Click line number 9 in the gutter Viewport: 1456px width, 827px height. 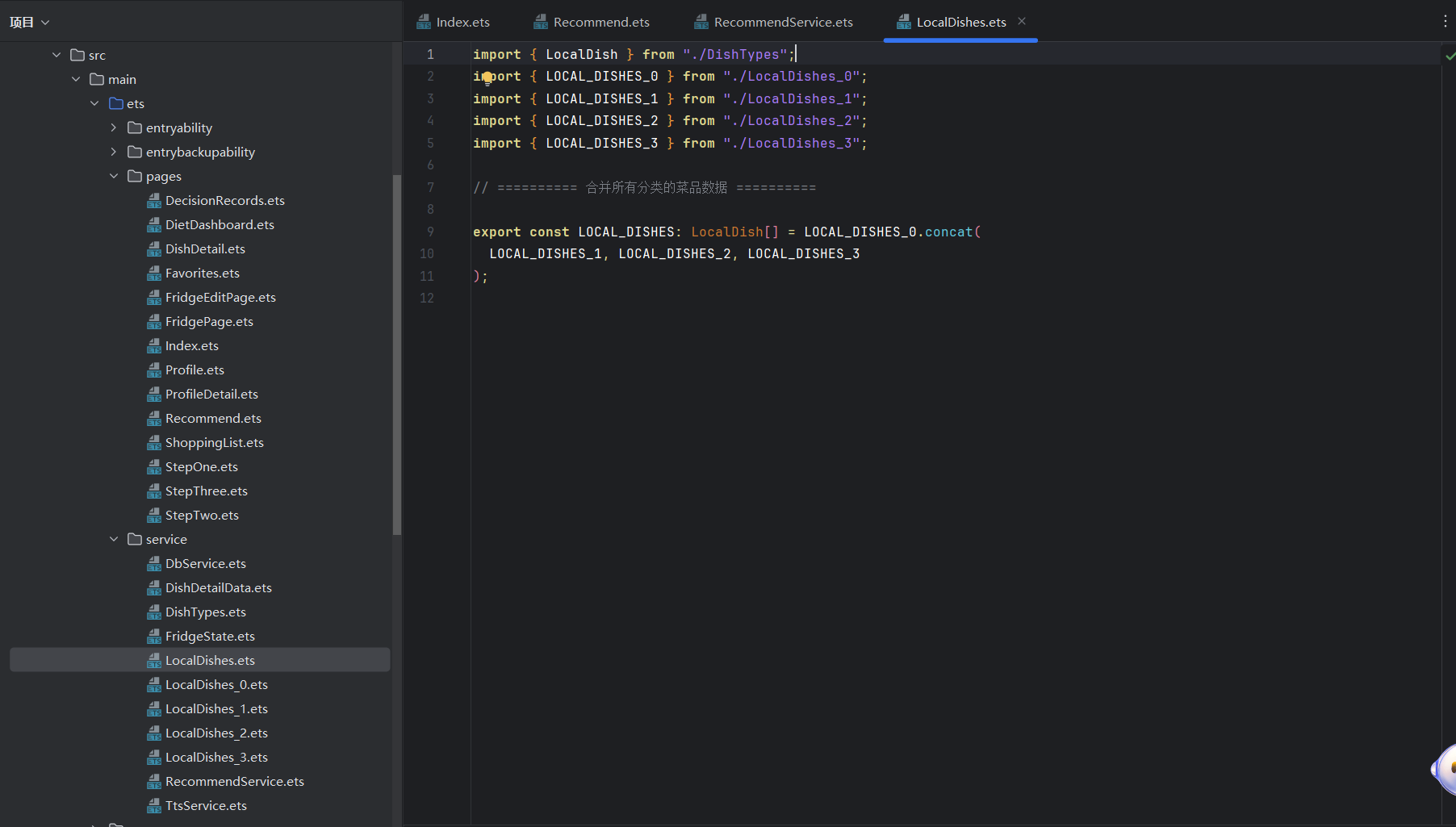point(430,232)
